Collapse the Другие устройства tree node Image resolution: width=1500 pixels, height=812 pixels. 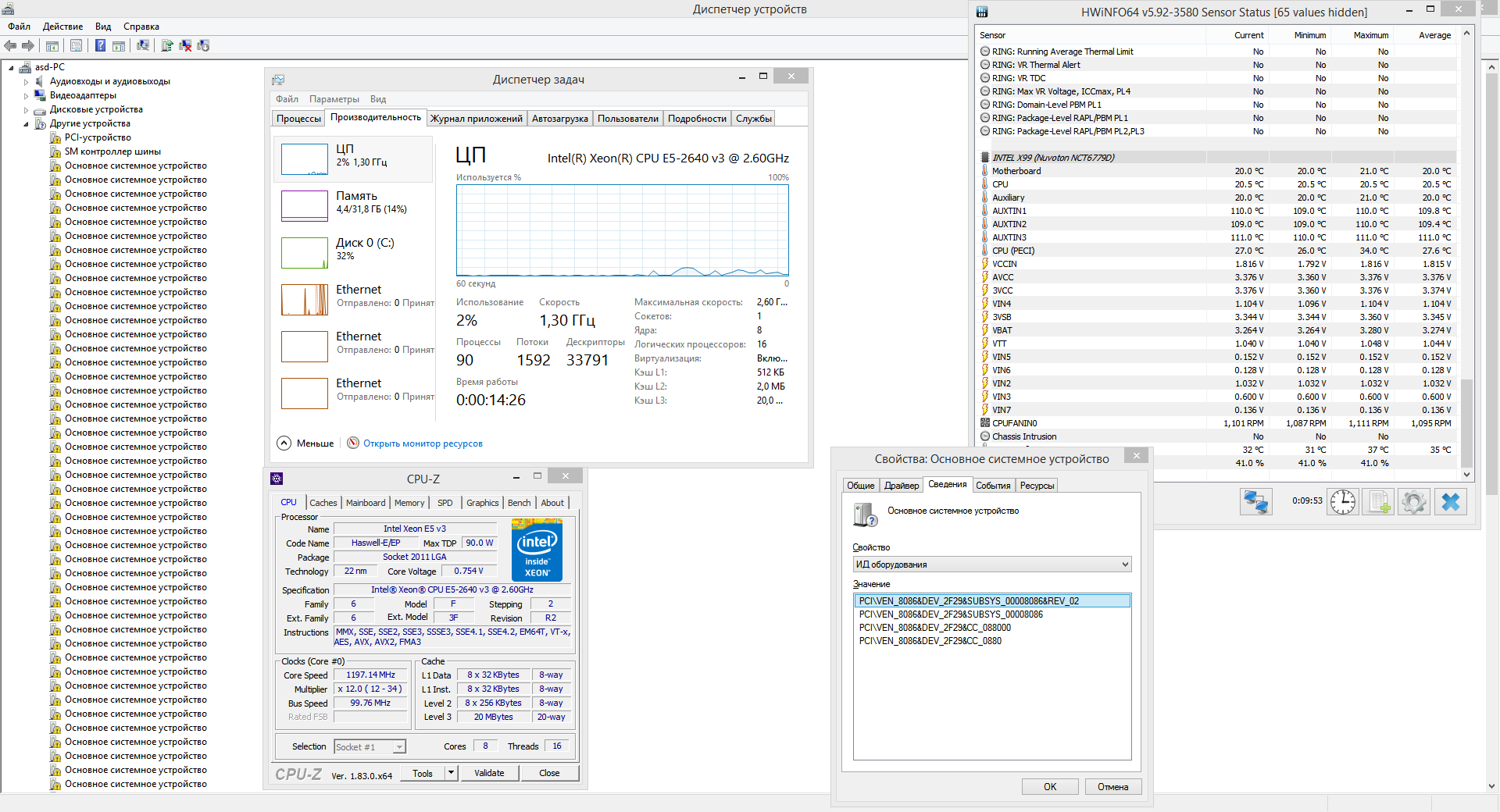click(26, 124)
